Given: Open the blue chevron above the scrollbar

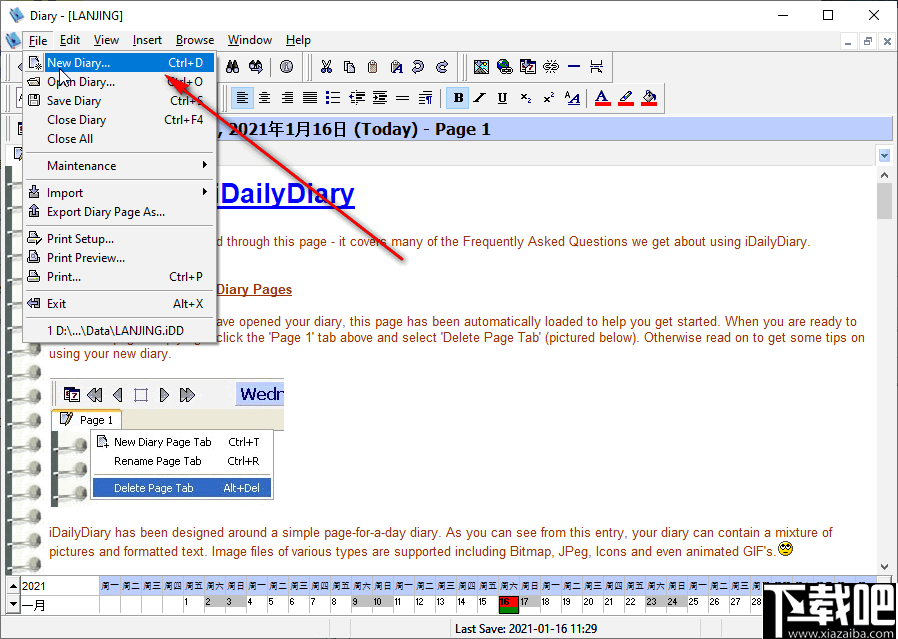Looking at the screenshot, I should coord(884,155).
